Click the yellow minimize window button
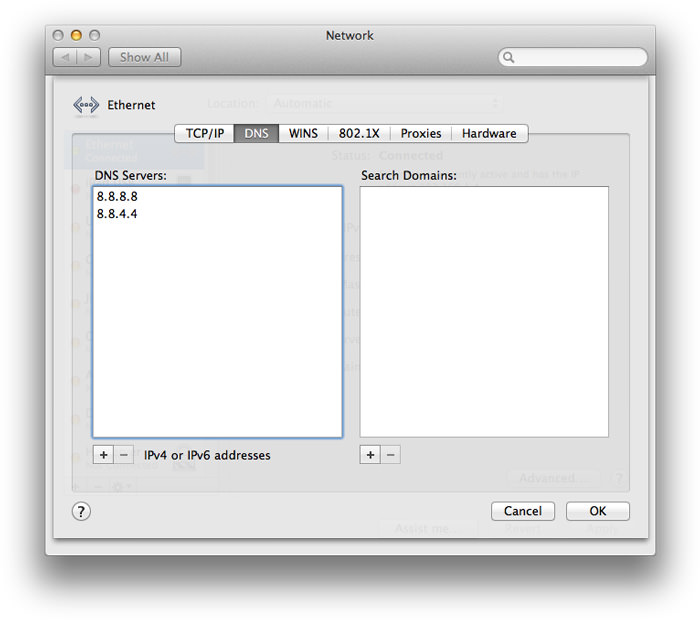 [x=76, y=35]
